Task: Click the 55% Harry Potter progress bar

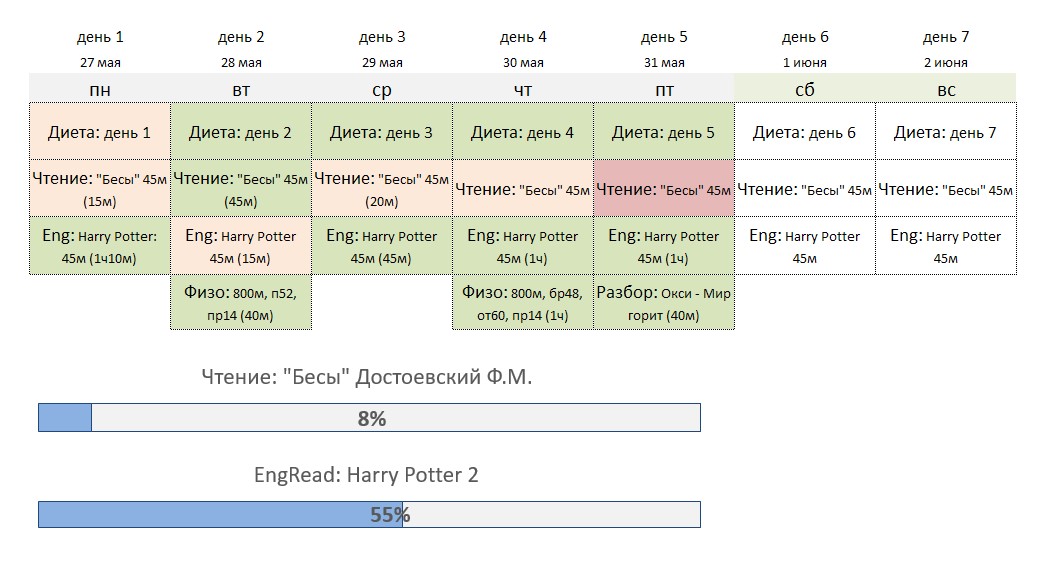Action: click(369, 515)
